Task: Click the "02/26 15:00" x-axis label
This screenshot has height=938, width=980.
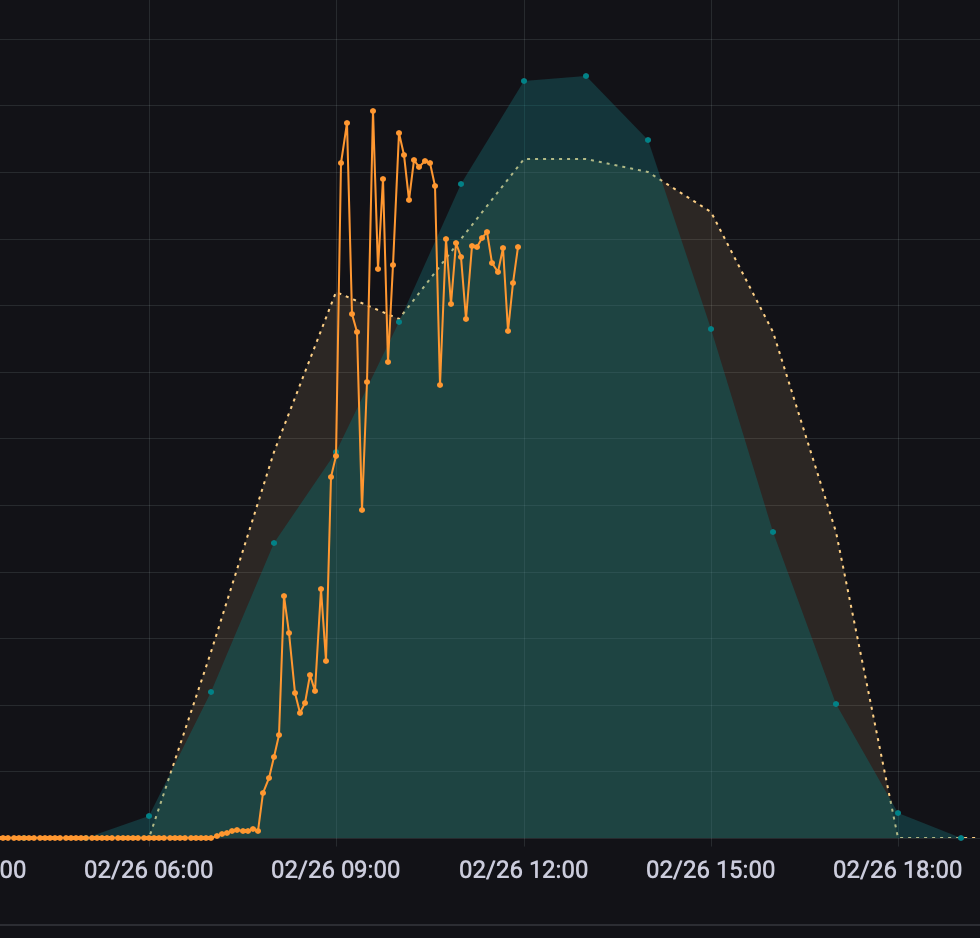Action: point(711,870)
